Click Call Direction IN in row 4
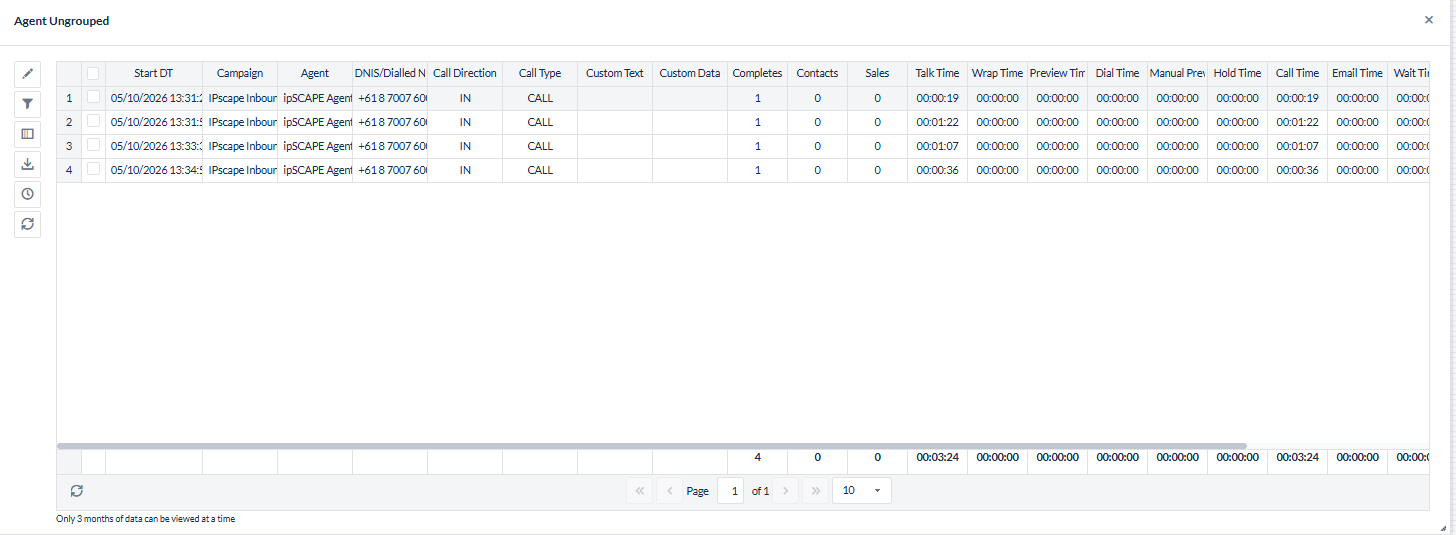1456x535 pixels. coord(465,170)
